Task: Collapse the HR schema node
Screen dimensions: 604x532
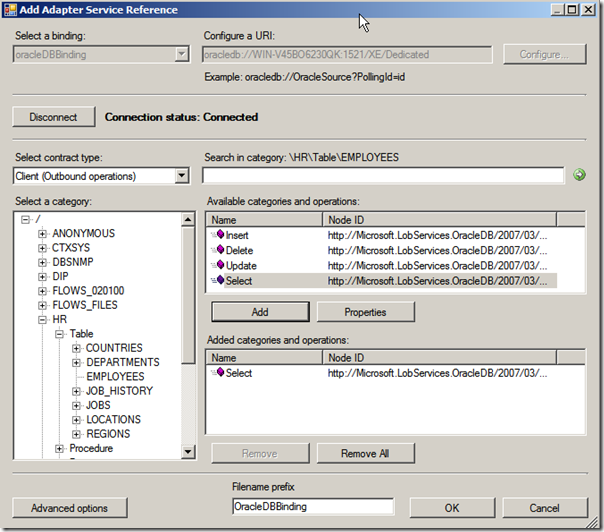Action: pyautogui.click(x=43, y=320)
